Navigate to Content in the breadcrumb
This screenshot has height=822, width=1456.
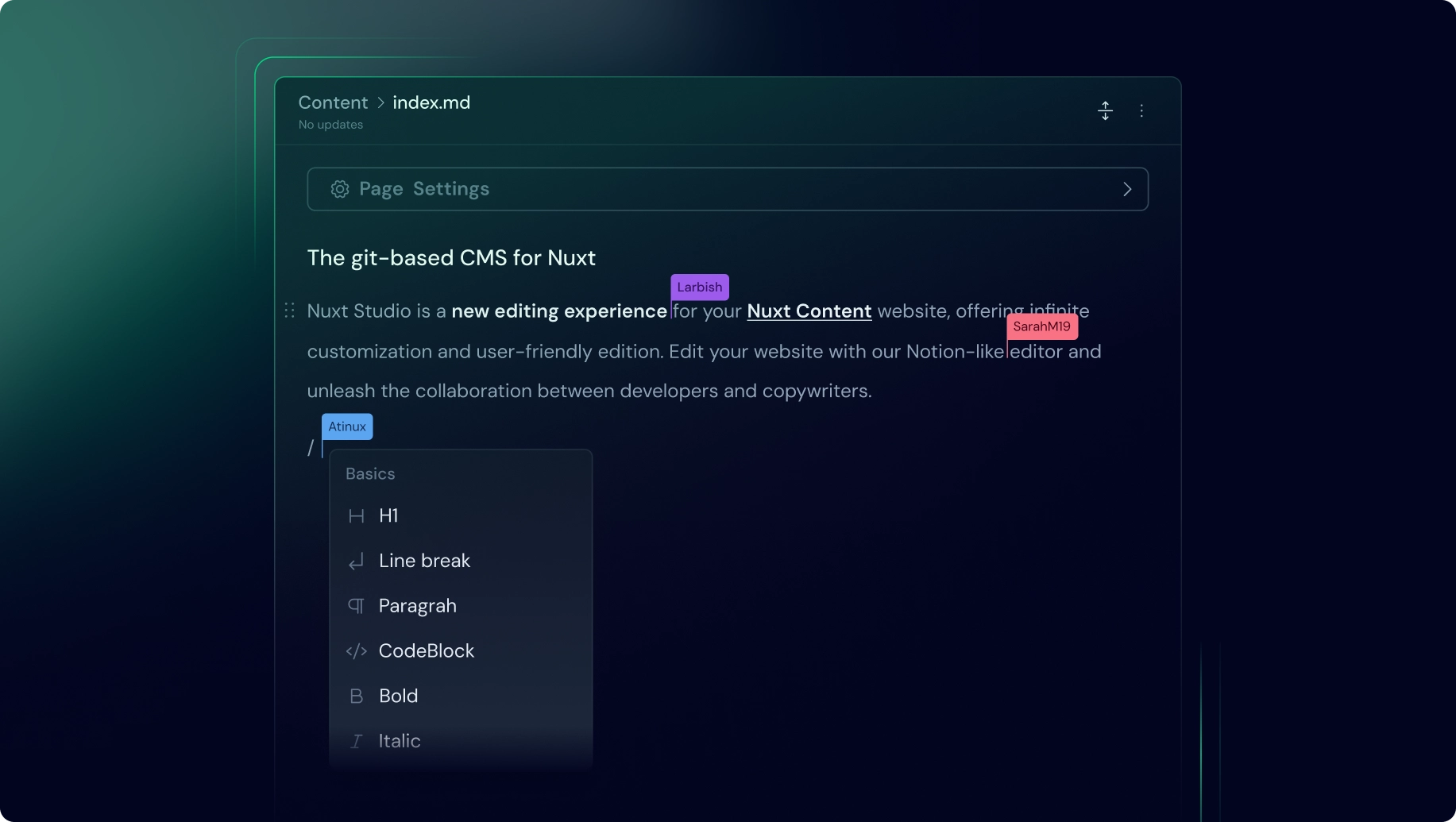[x=332, y=102]
